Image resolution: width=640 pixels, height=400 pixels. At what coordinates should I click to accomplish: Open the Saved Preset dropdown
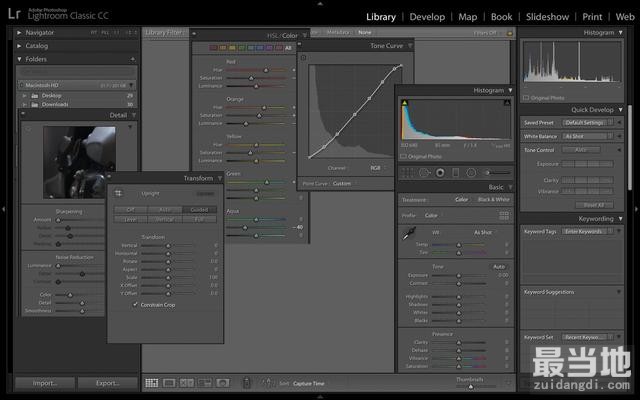tap(598, 122)
